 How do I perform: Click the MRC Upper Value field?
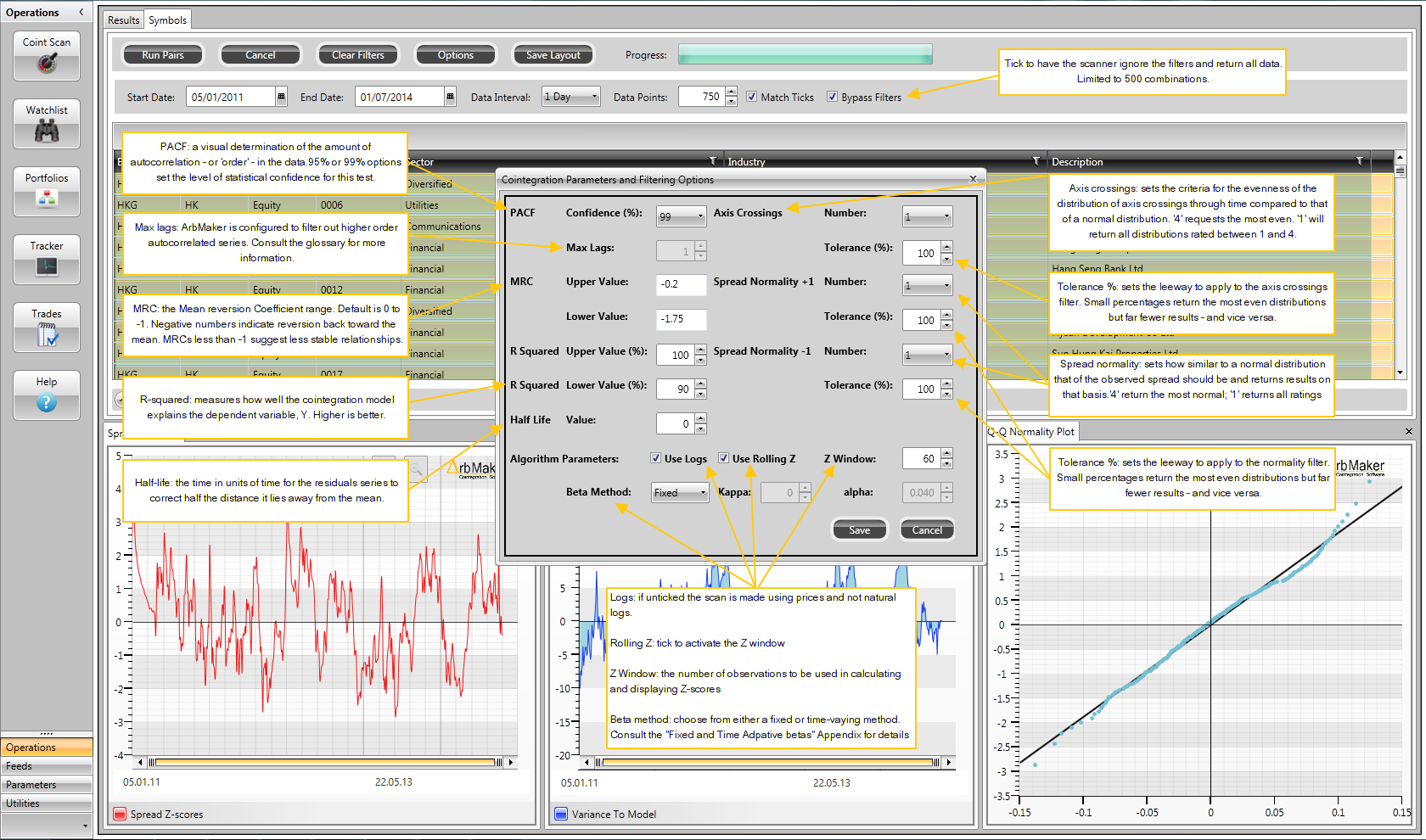click(x=682, y=285)
